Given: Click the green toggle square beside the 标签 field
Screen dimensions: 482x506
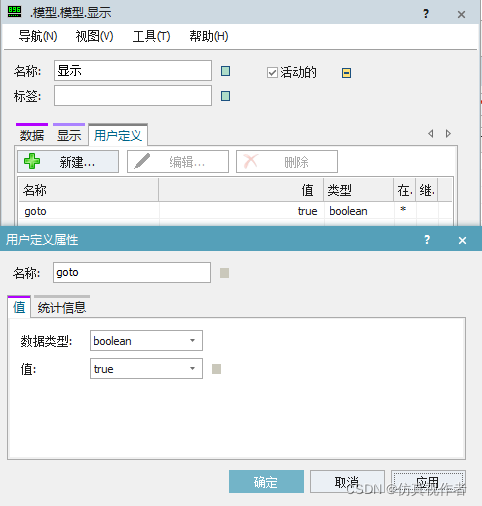Looking at the screenshot, I should point(225,96).
